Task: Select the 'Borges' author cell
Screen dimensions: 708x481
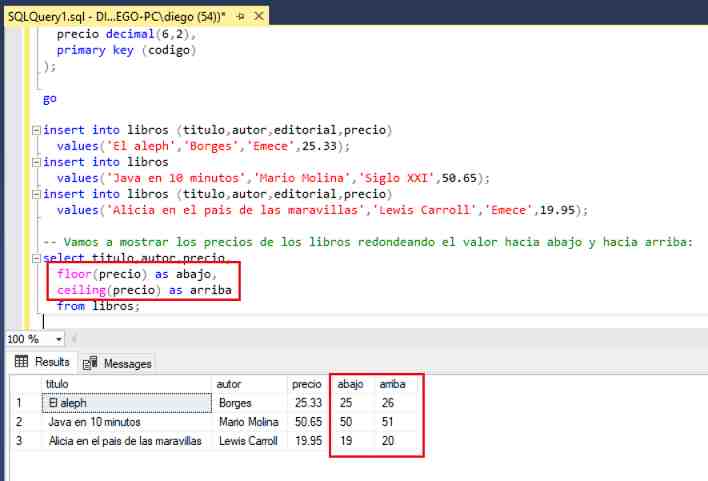Action: tap(249, 403)
